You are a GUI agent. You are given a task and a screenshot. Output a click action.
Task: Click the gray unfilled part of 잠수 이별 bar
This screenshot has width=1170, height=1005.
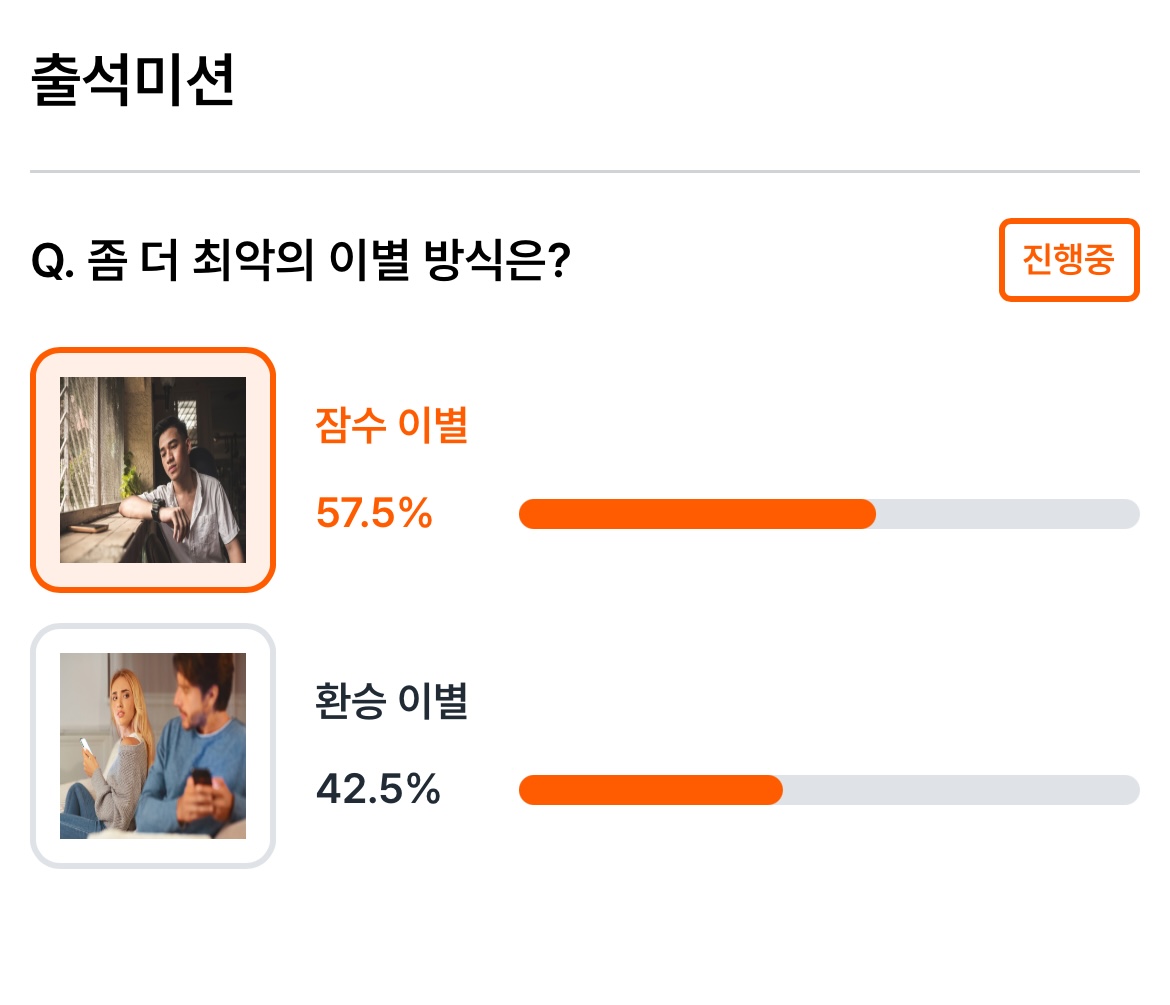pyautogui.click(x=1007, y=514)
